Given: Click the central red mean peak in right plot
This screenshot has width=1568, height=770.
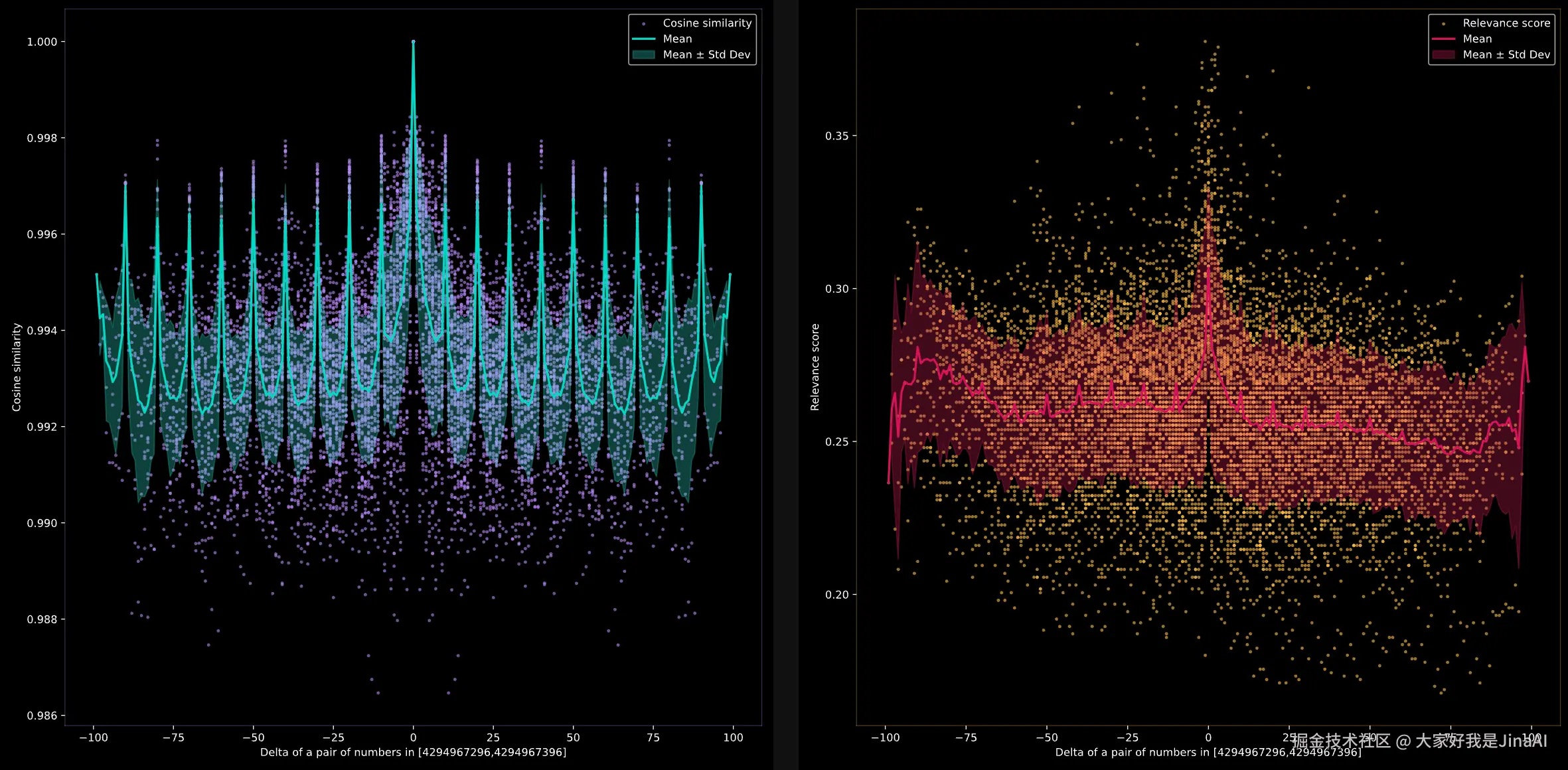Looking at the screenshot, I should tap(1208, 269).
